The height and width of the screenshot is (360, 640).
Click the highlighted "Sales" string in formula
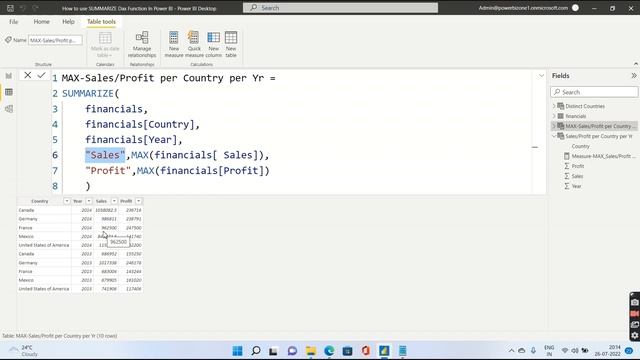point(105,155)
